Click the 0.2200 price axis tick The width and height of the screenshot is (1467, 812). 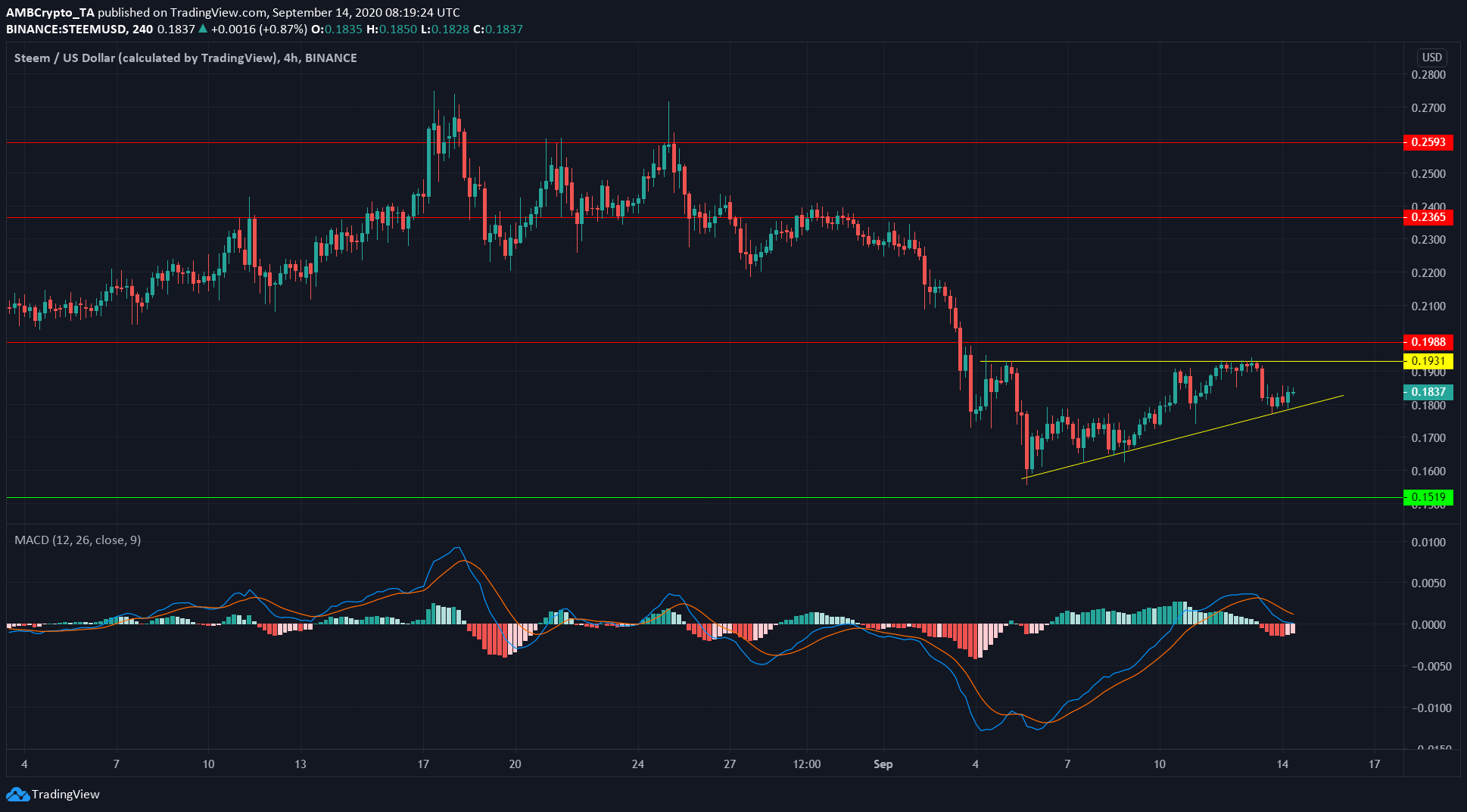pyautogui.click(x=1428, y=273)
